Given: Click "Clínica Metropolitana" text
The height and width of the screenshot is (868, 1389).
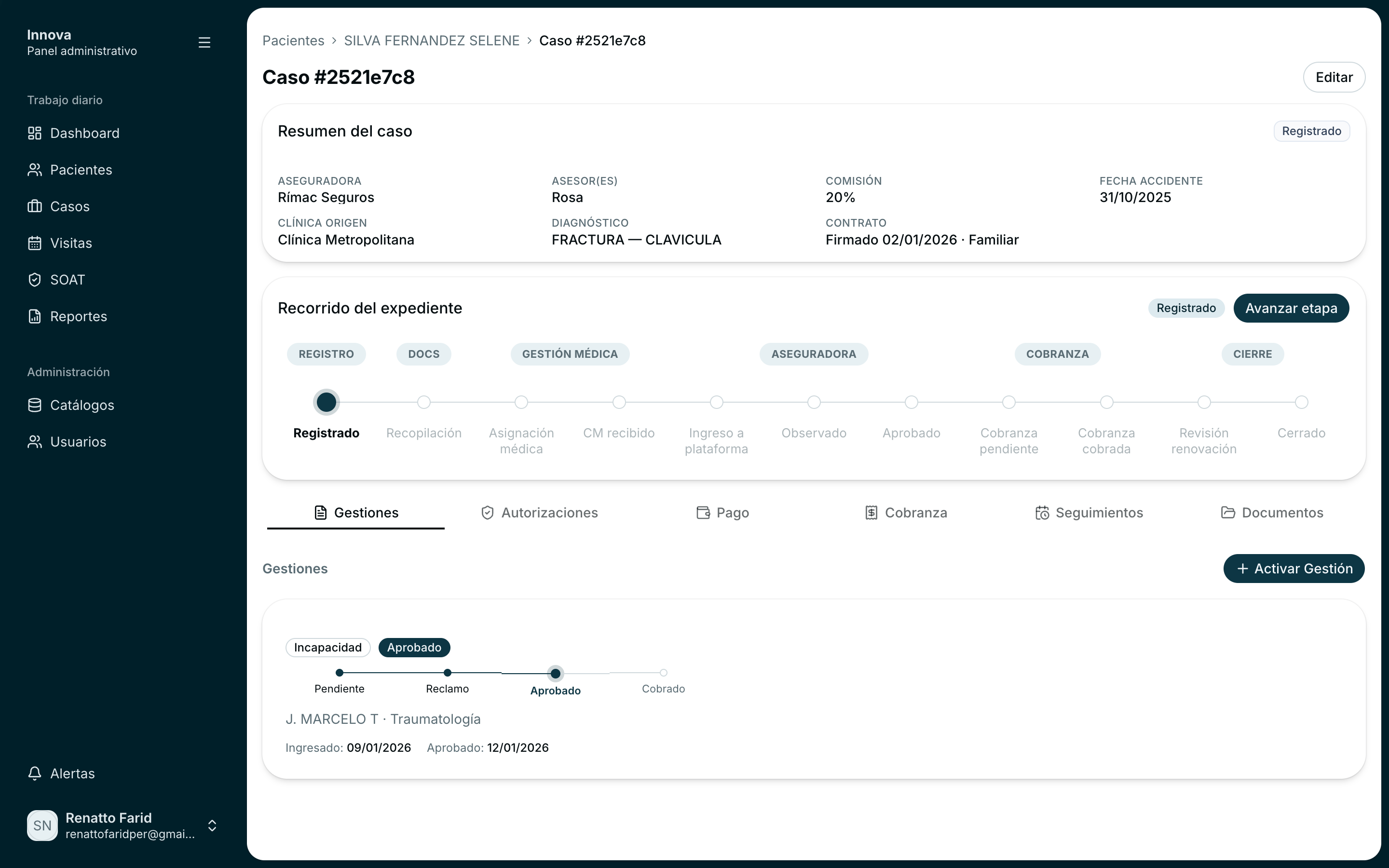Looking at the screenshot, I should click(346, 240).
